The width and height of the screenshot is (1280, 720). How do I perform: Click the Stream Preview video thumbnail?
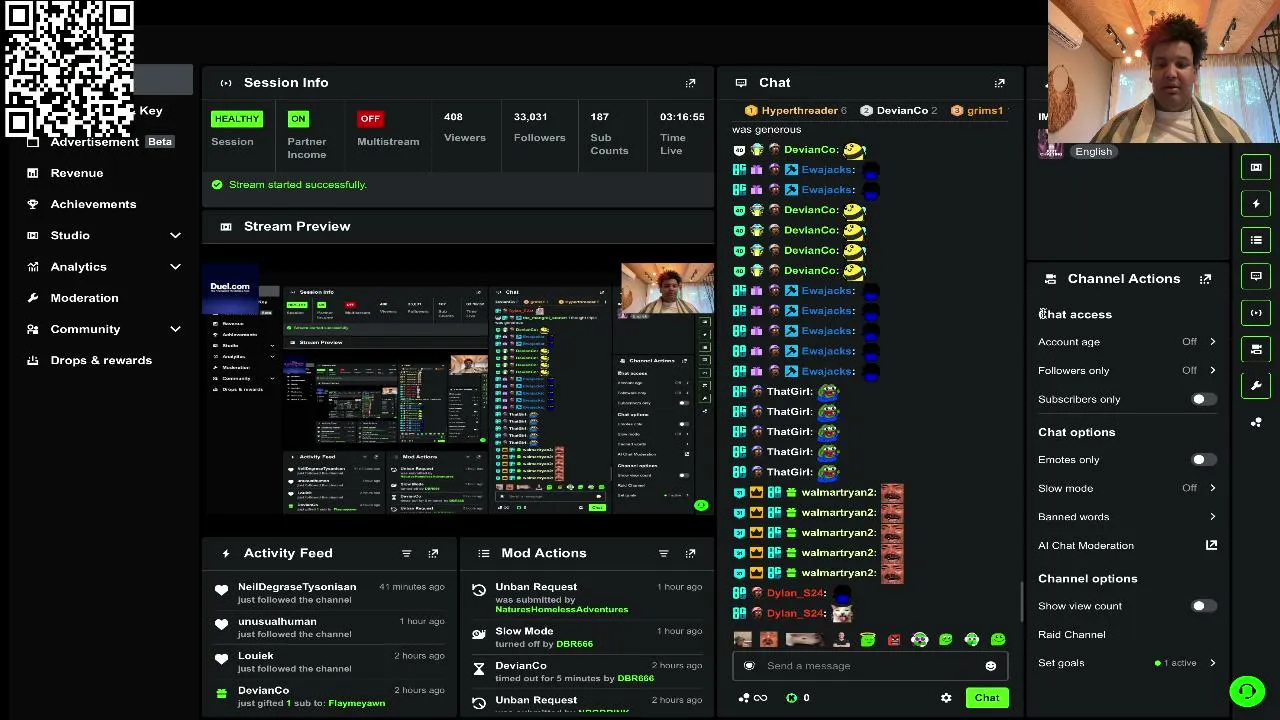(458, 388)
